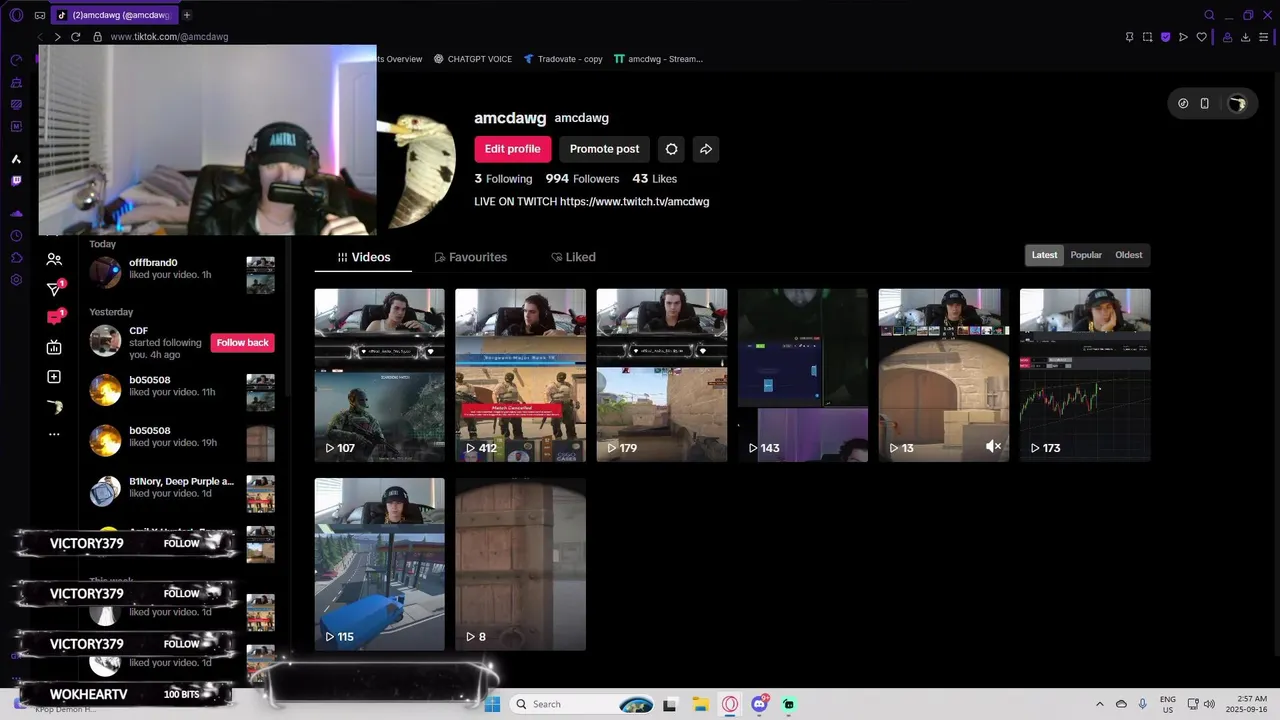
Task: Click the site padlock icon
Action: click(97, 37)
